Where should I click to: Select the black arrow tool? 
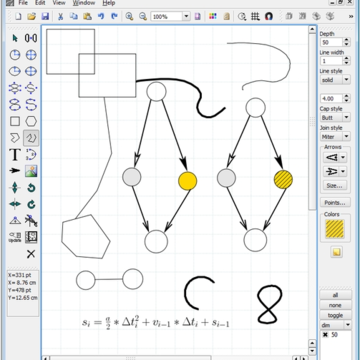pos(15,171)
